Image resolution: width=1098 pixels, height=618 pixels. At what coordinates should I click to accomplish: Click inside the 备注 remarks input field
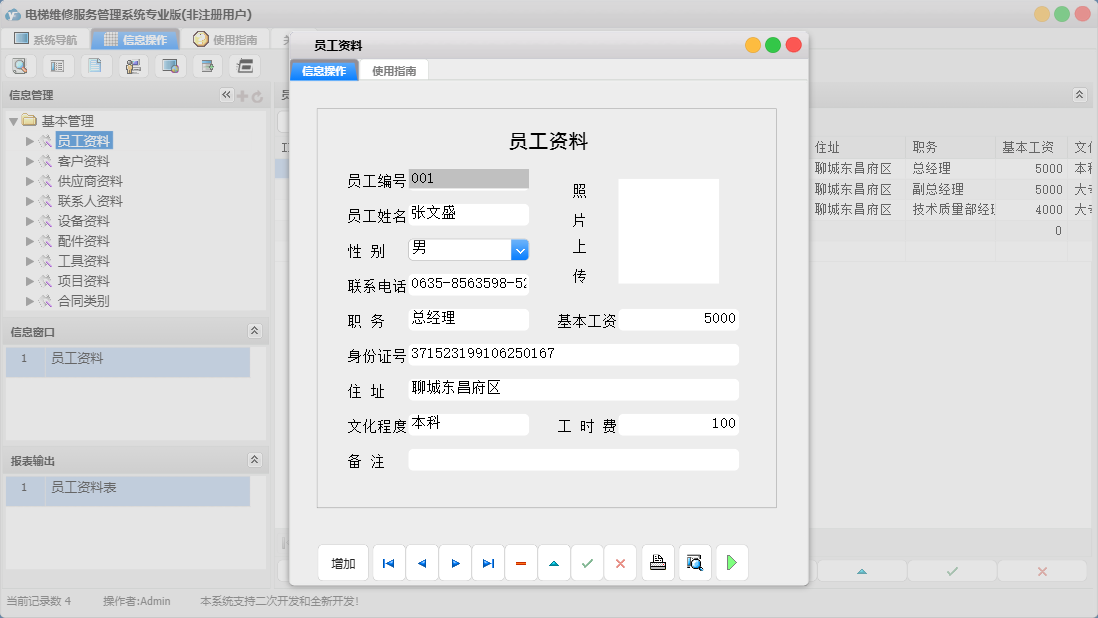click(572, 459)
